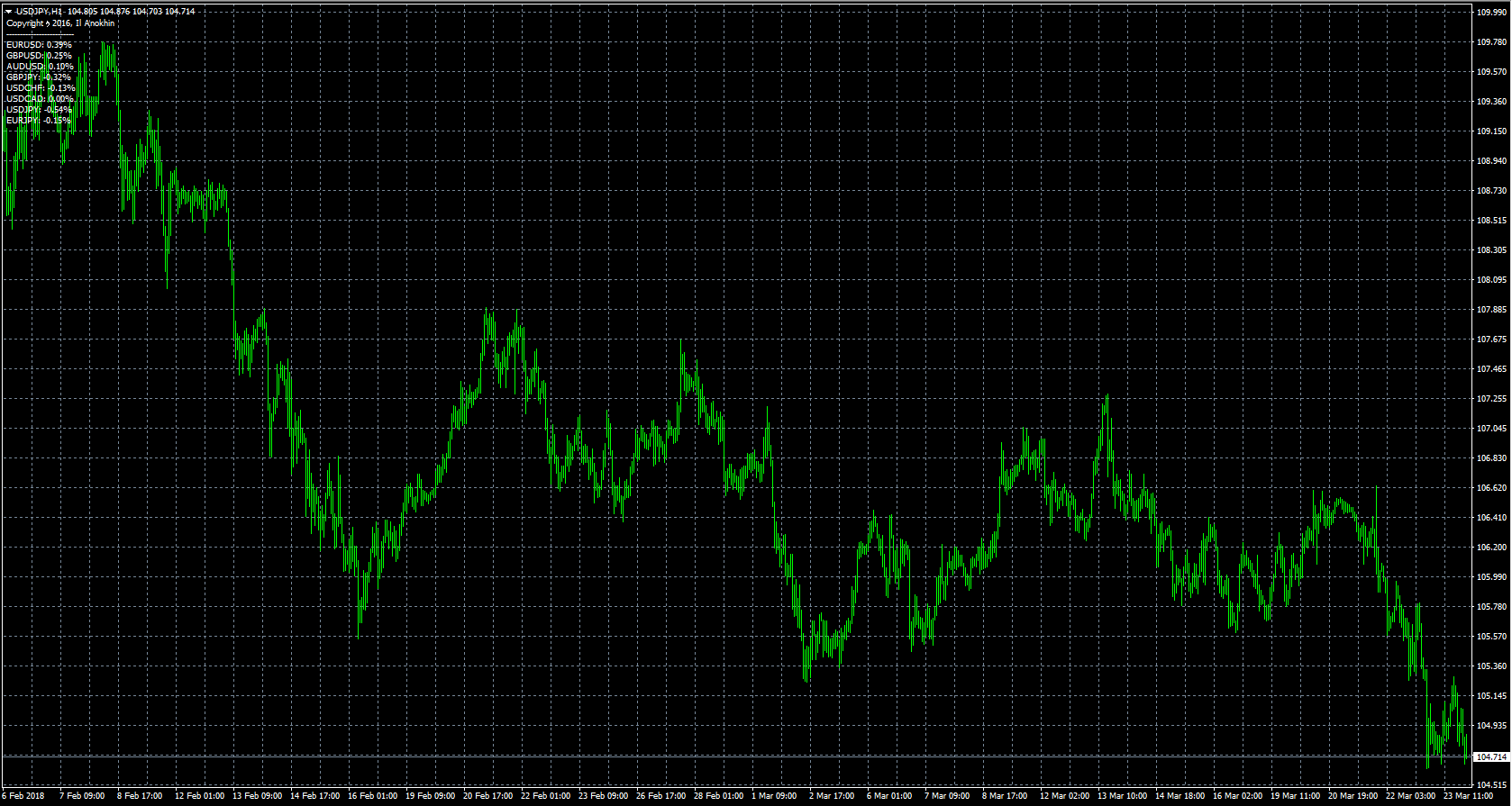Click the 109.990 price scale label
Viewport: 1512px width, 806px height.
(x=1491, y=12)
